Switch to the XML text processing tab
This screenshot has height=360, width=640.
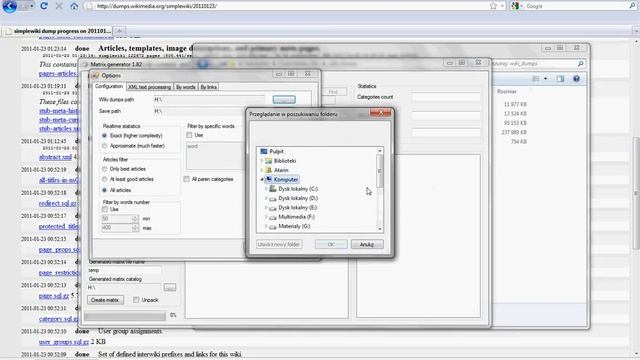(x=149, y=87)
